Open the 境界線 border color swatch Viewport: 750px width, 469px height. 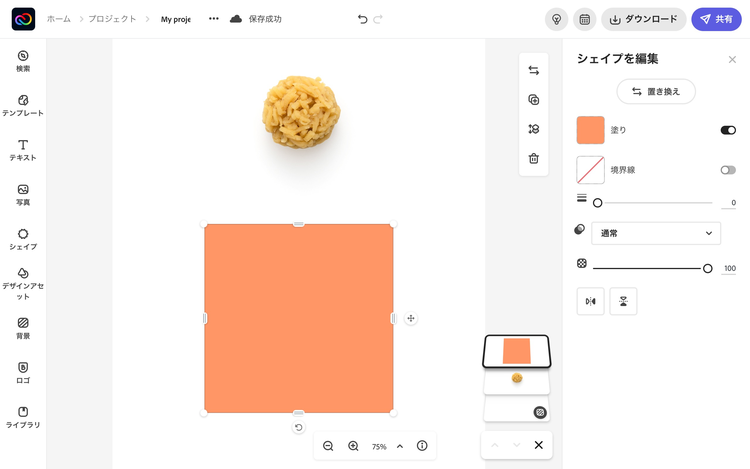point(590,170)
